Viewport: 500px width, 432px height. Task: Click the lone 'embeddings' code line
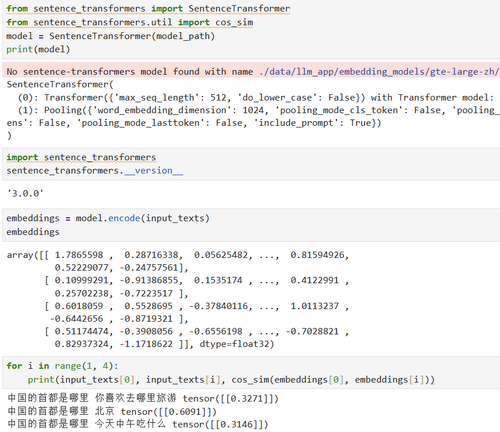[33, 232]
